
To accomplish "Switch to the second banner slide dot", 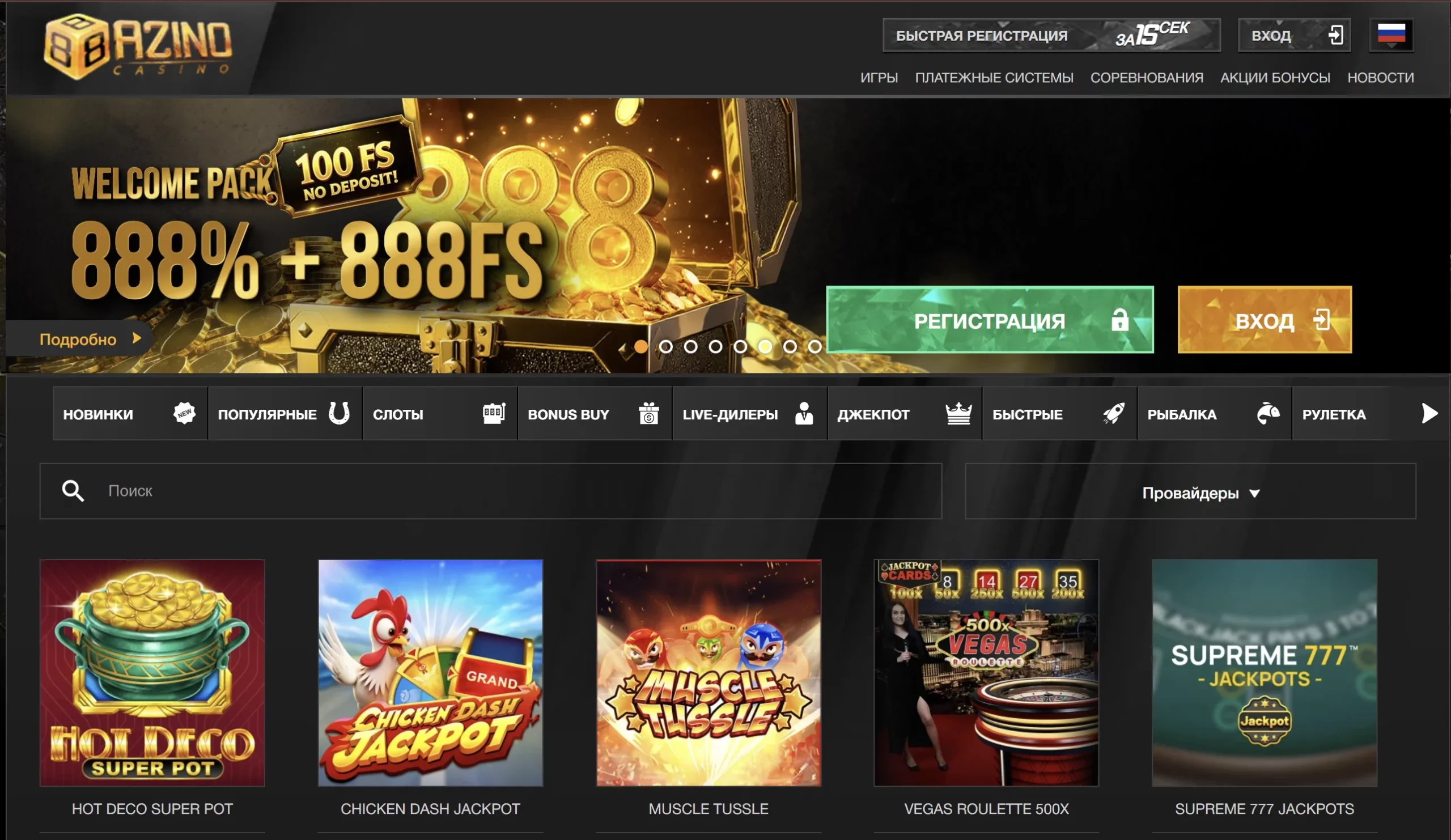I will click(x=665, y=346).
